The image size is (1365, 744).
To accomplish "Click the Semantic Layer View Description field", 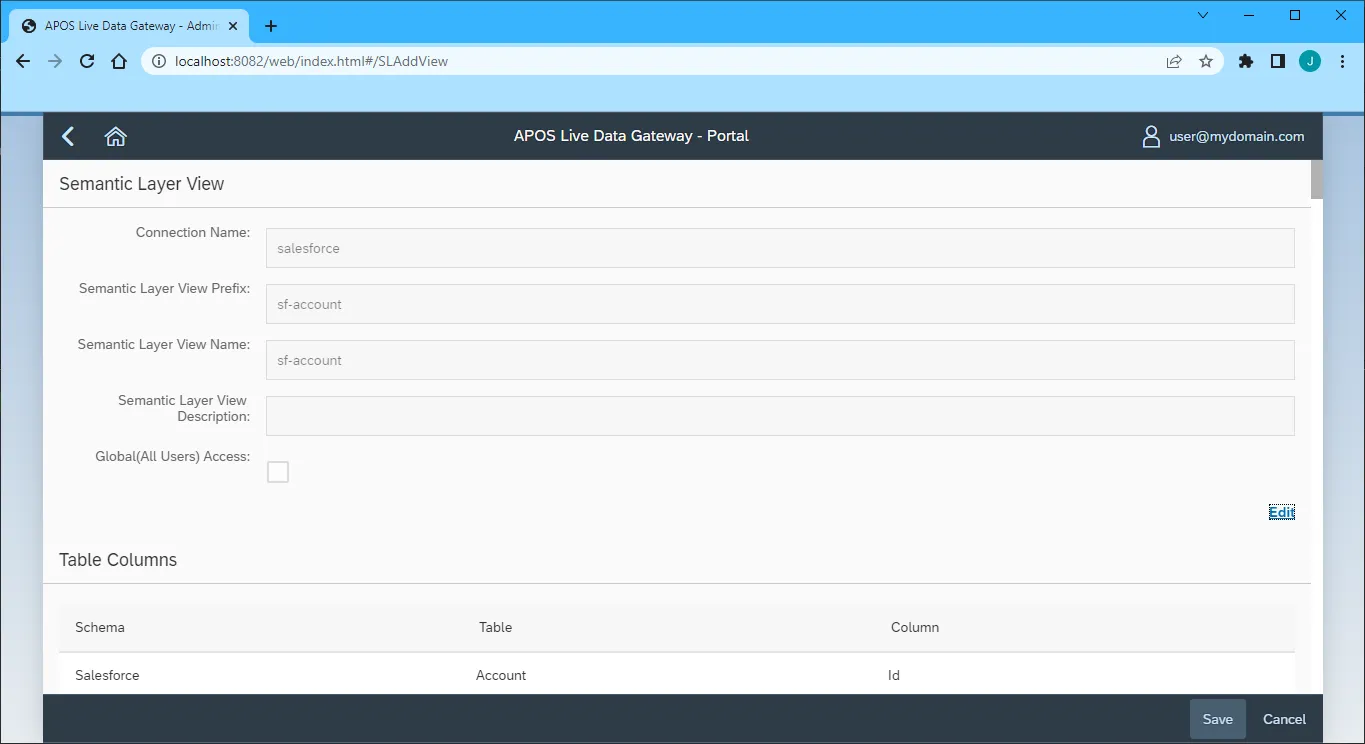I will tap(780, 416).
